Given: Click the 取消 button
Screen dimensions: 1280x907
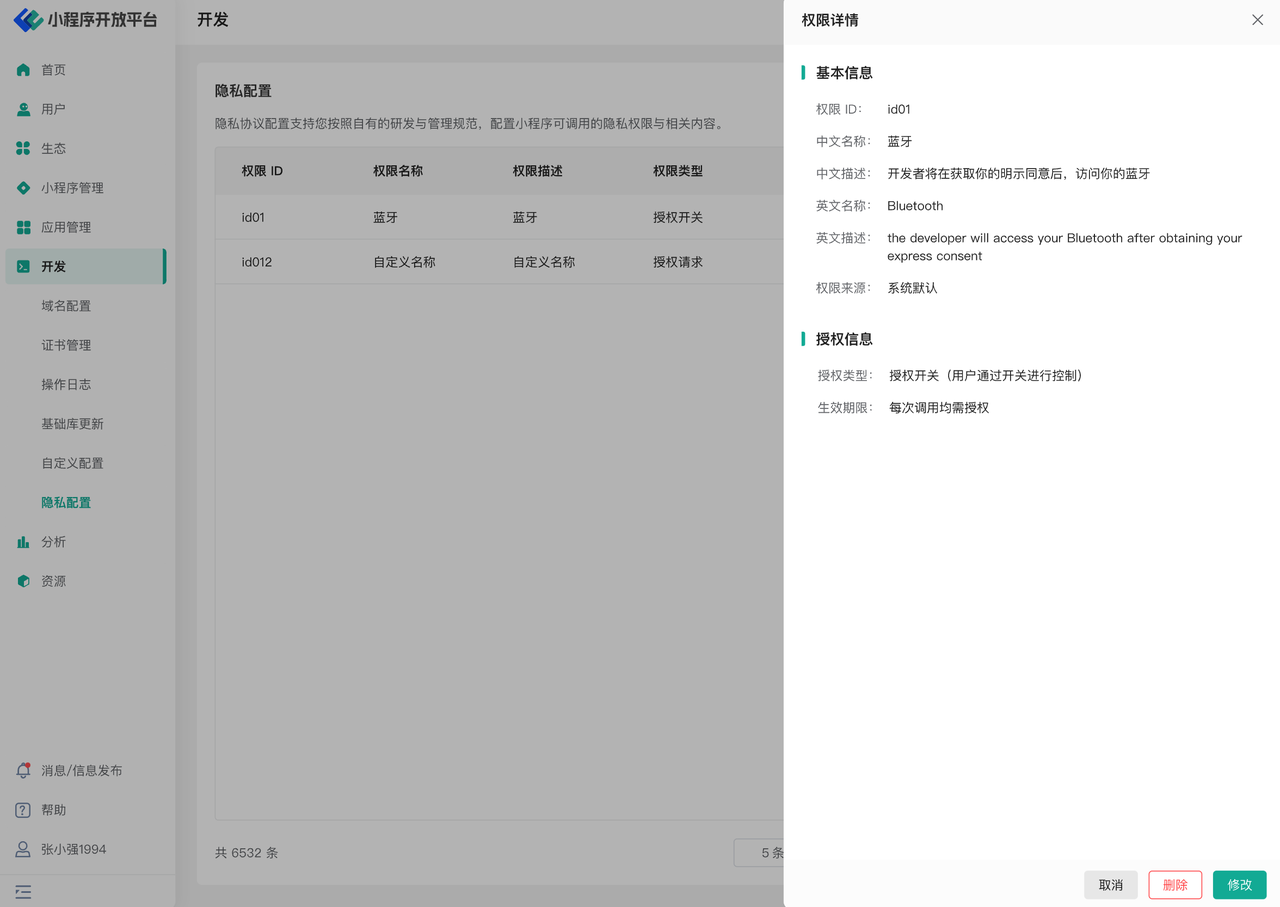Looking at the screenshot, I should tap(1110, 885).
